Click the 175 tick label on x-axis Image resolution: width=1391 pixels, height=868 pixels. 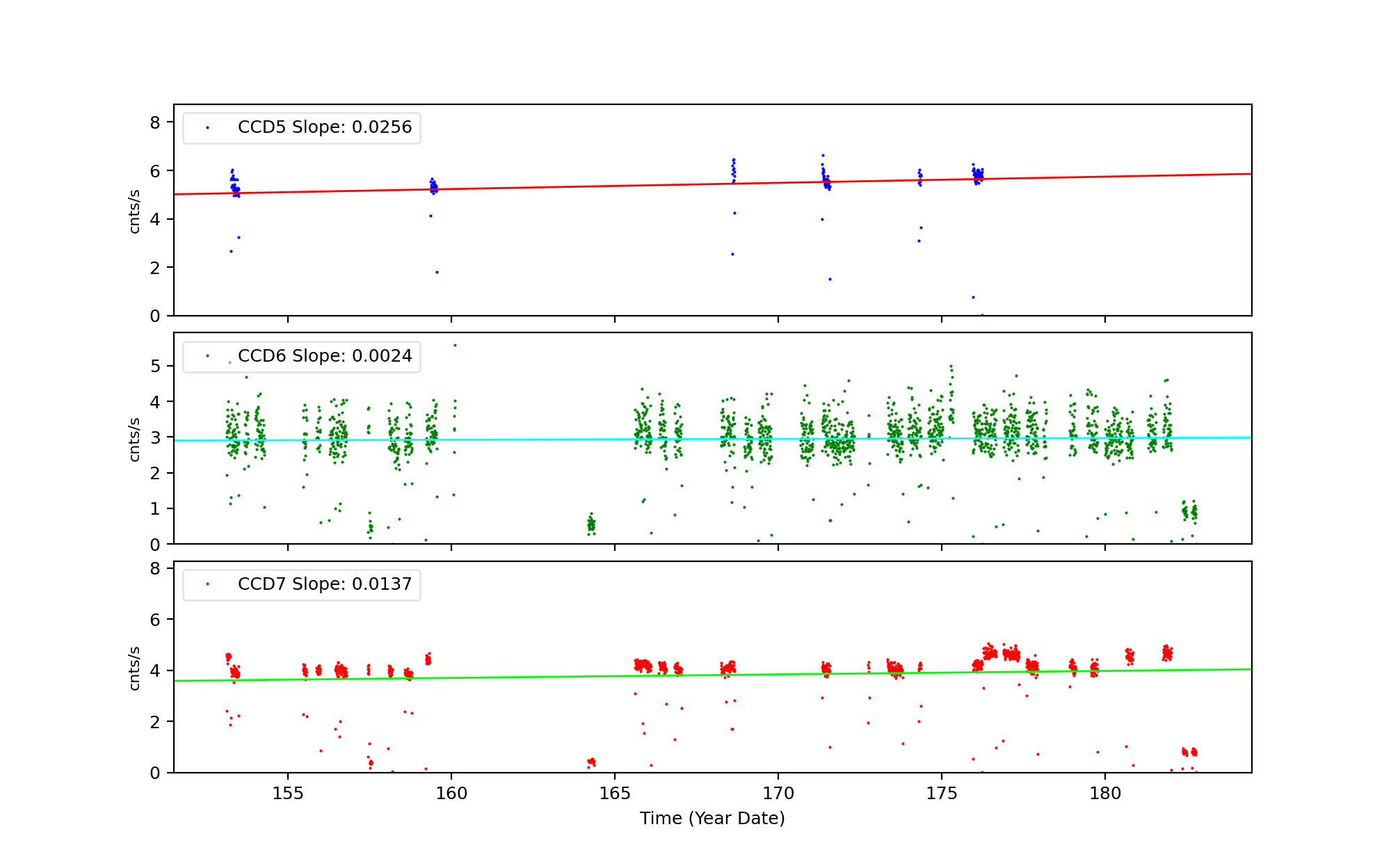(942, 794)
